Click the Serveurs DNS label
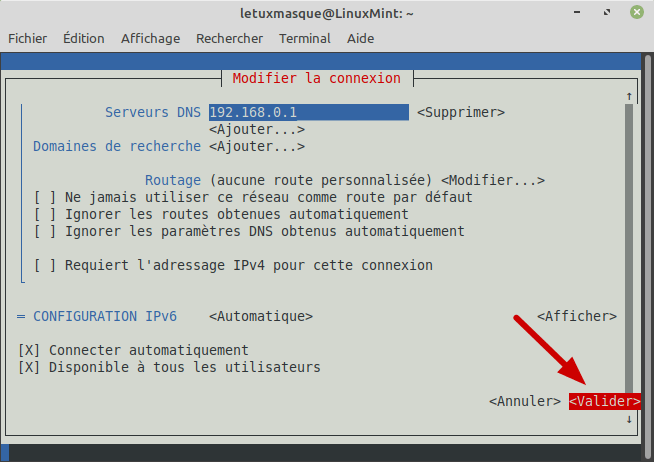The width and height of the screenshot is (654, 462). pos(153,112)
